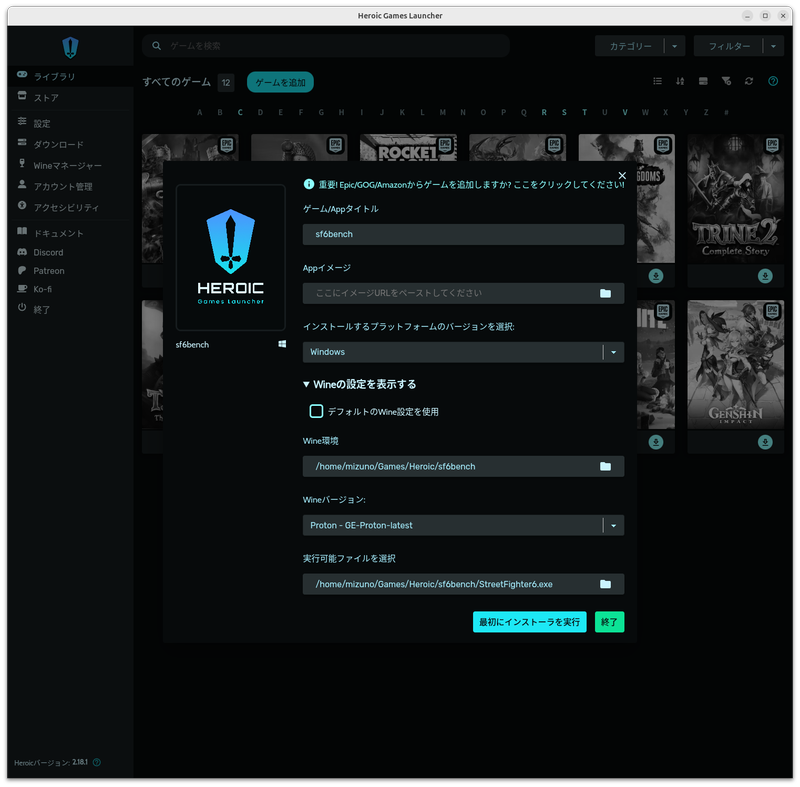Click the Heroic logo preview image
This screenshot has width=800, height=787.
point(231,258)
